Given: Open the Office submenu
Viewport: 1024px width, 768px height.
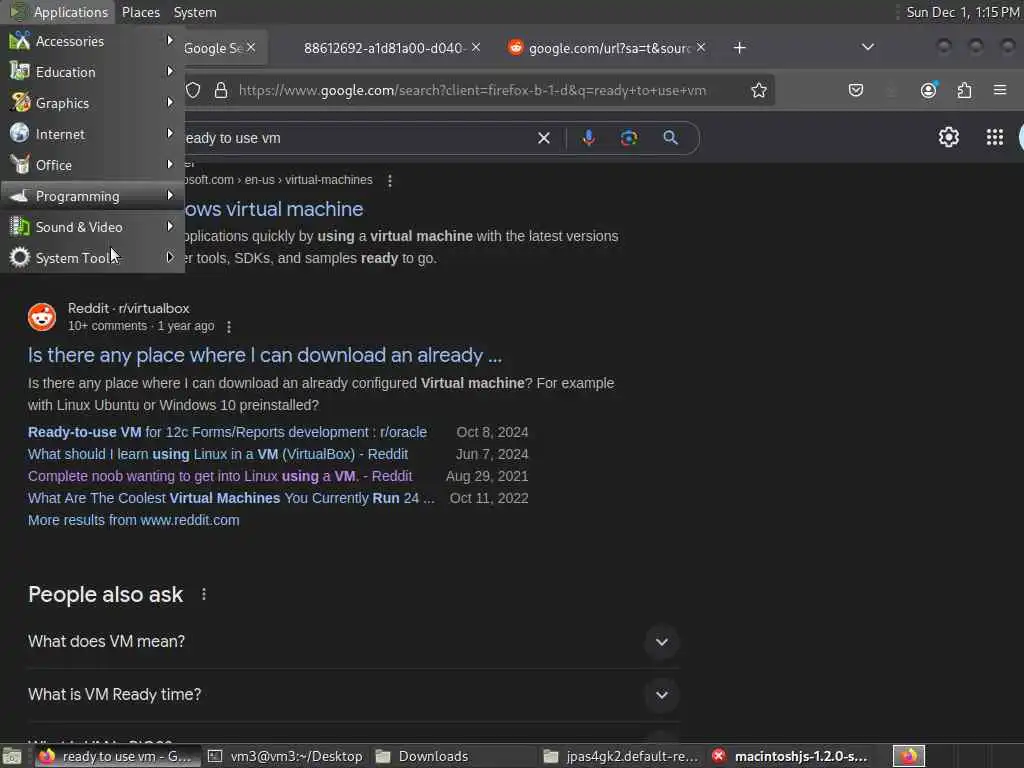Looking at the screenshot, I should coord(92,165).
